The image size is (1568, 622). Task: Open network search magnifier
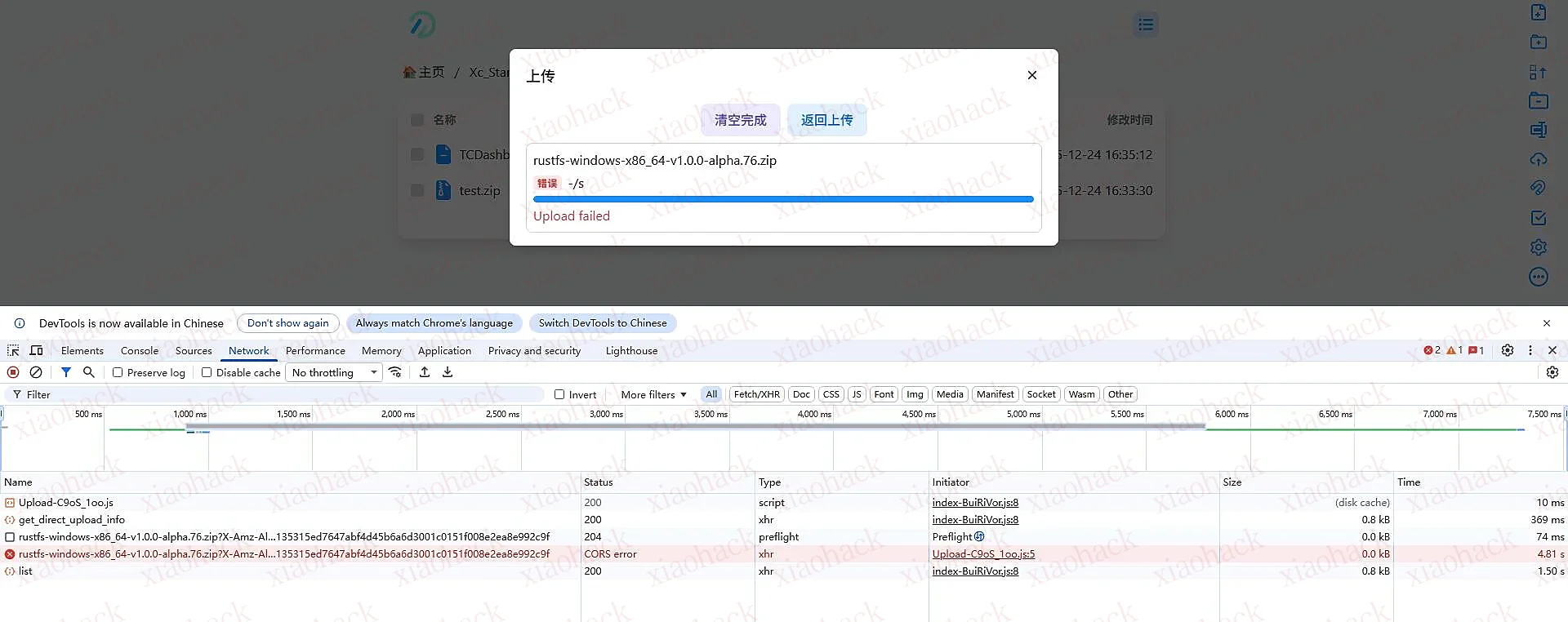89,372
